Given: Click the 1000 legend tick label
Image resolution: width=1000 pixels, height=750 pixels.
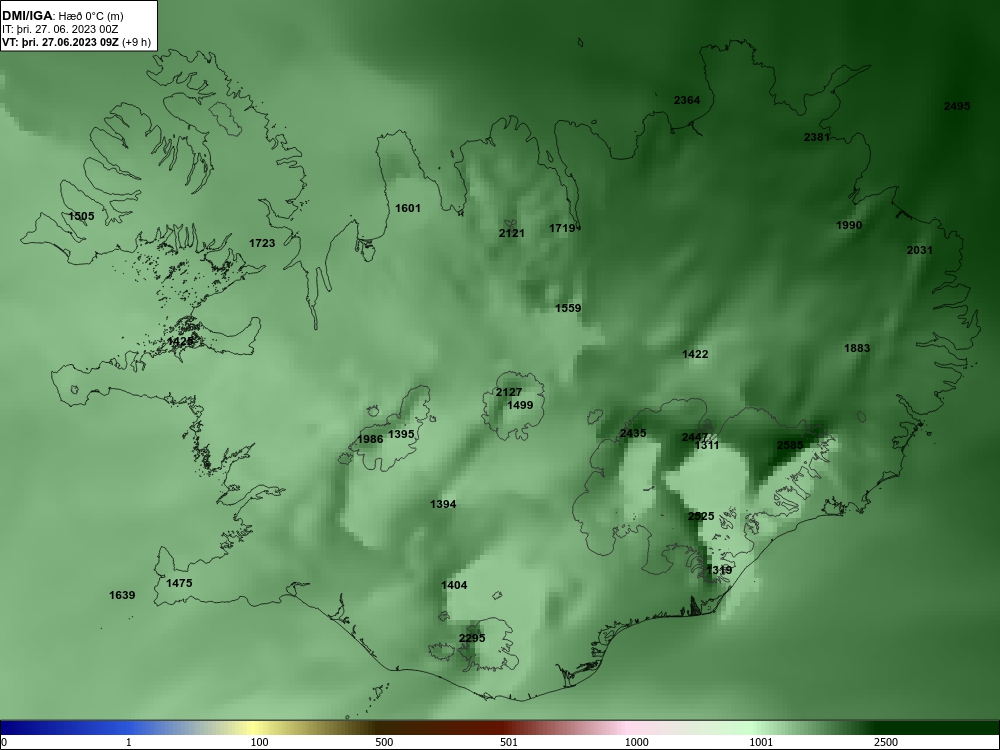Looking at the screenshot, I should coord(636,742).
